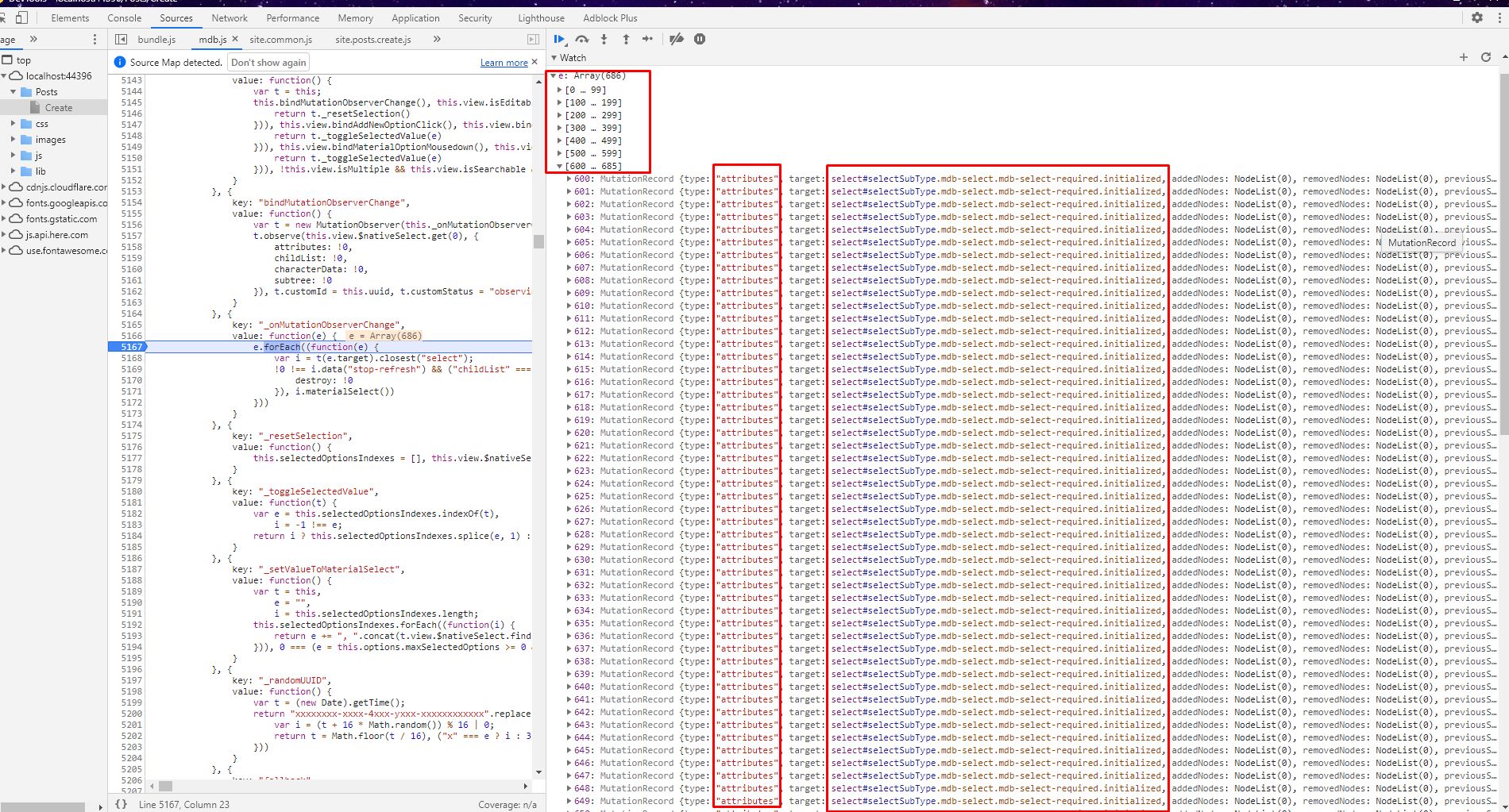Expand the images folder
Image resolution: width=1509 pixels, height=812 pixels.
pyautogui.click(x=14, y=139)
